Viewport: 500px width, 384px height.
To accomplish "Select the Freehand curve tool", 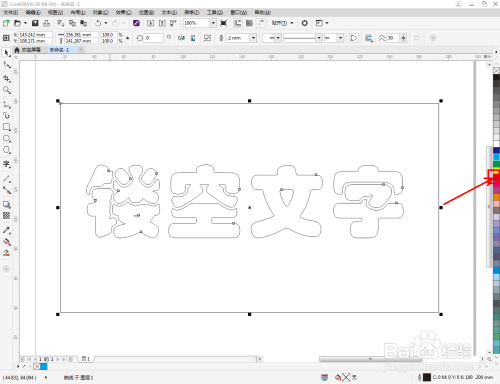I will pos(6,104).
